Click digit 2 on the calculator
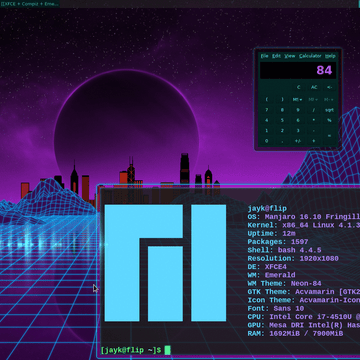The image size is (360, 360). (x=282, y=131)
